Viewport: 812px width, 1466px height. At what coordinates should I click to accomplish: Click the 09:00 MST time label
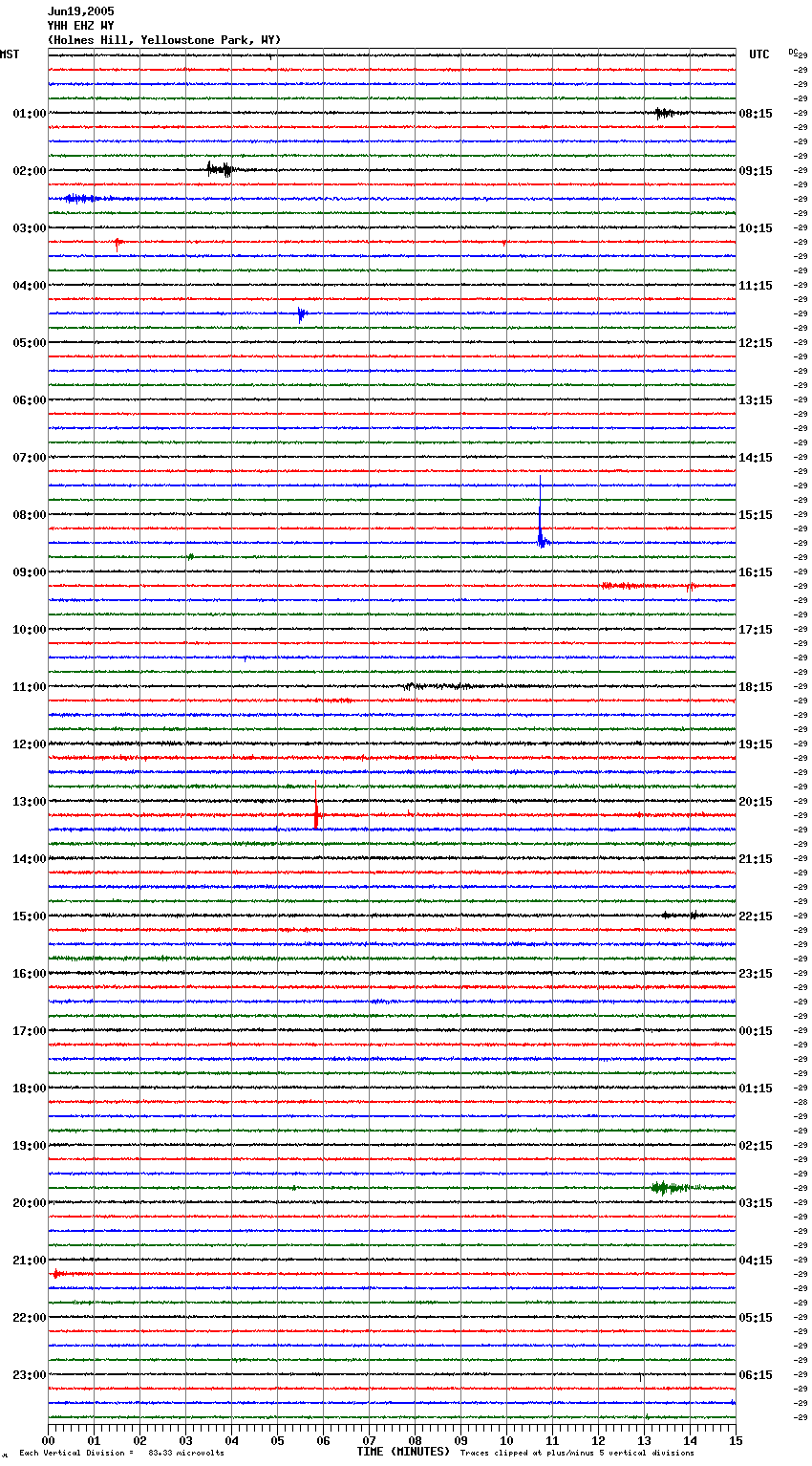pyautogui.click(x=30, y=572)
